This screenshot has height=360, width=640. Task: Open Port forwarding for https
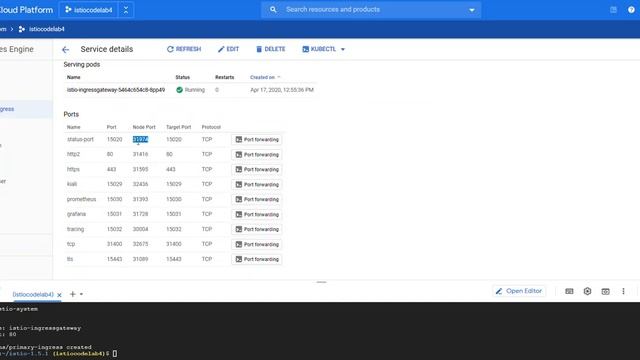pos(257,169)
